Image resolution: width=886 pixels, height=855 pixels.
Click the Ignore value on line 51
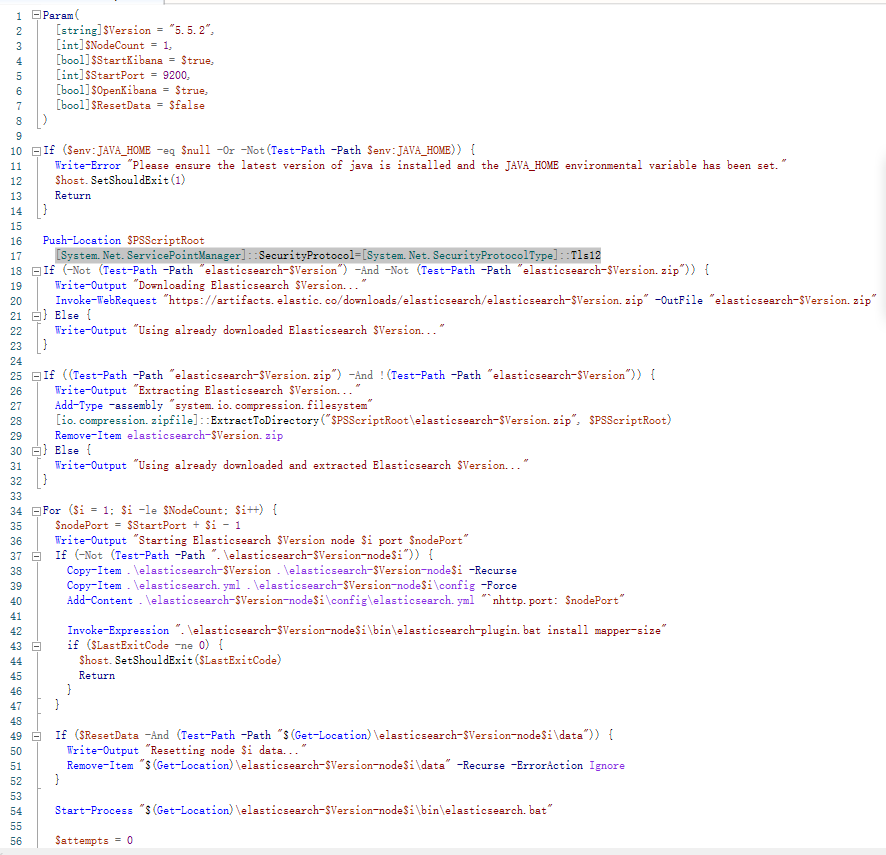(x=607, y=765)
